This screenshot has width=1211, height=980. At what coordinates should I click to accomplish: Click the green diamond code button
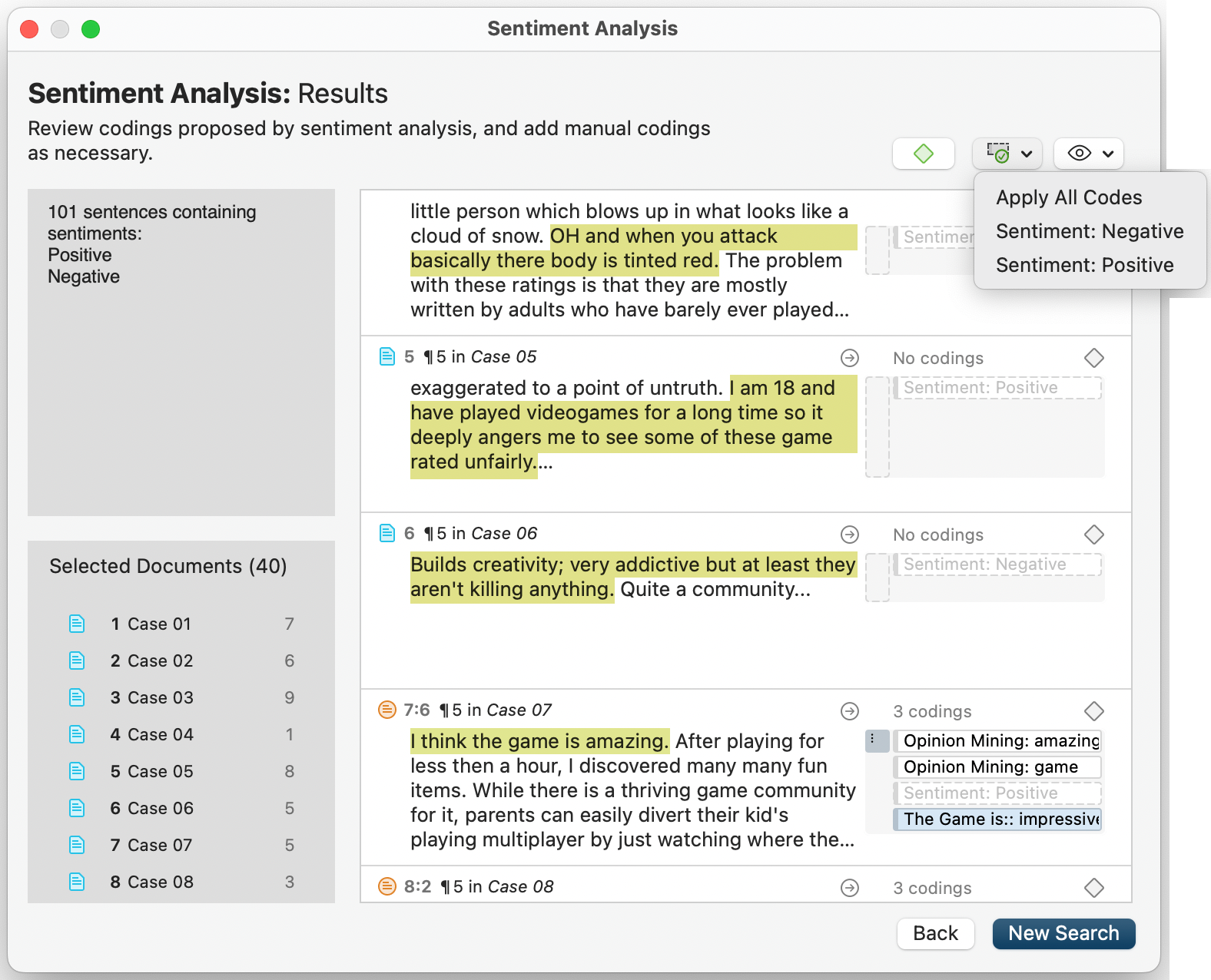click(923, 154)
